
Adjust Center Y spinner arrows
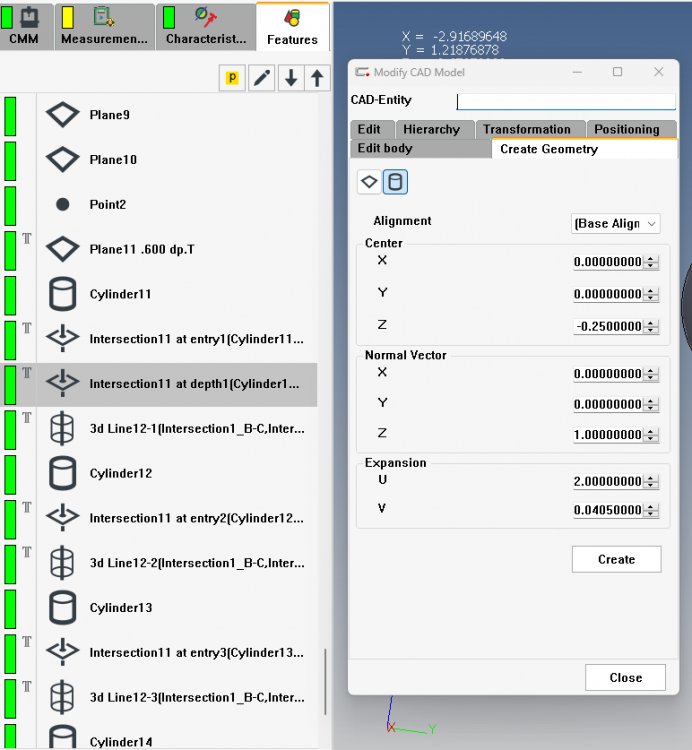click(x=651, y=294)
